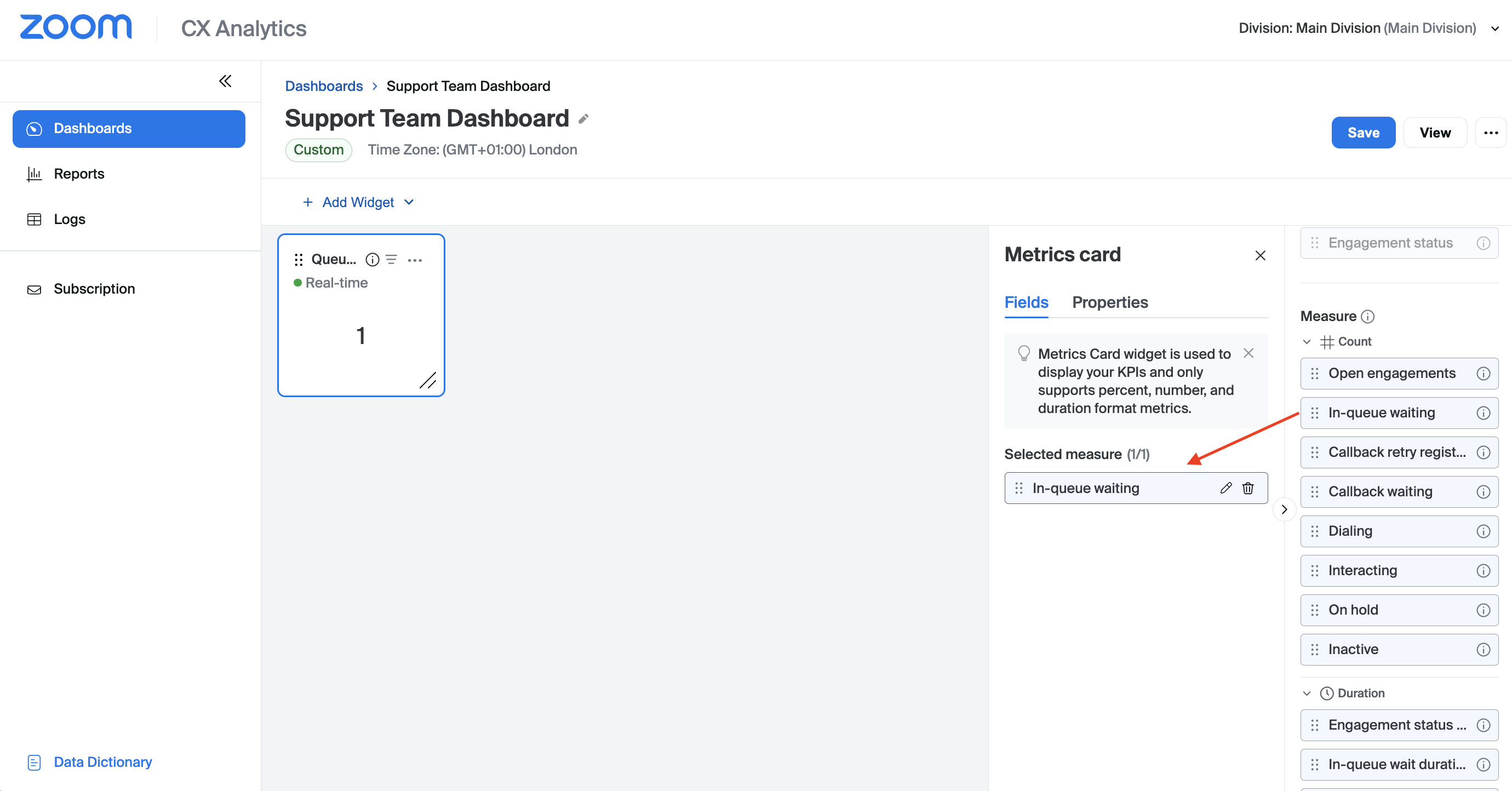The image size is (1512, 791).
Task: Collapse the measures list with the arrow button
Action: (x=1284, y=509)
